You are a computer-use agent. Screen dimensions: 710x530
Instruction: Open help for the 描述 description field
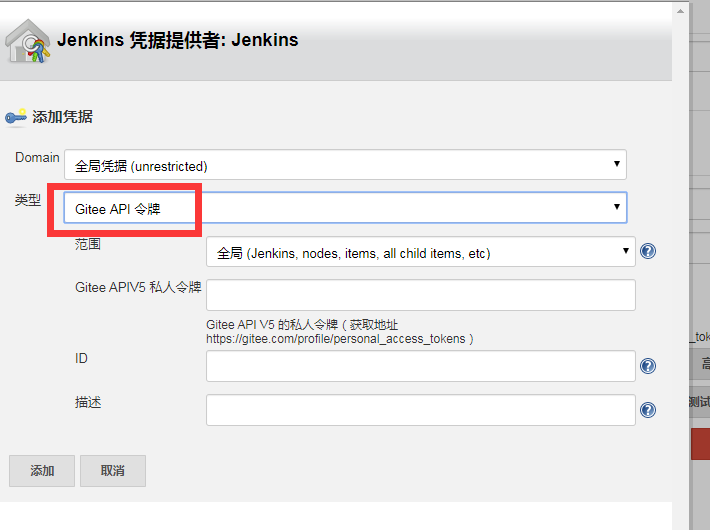pos(648,410)
